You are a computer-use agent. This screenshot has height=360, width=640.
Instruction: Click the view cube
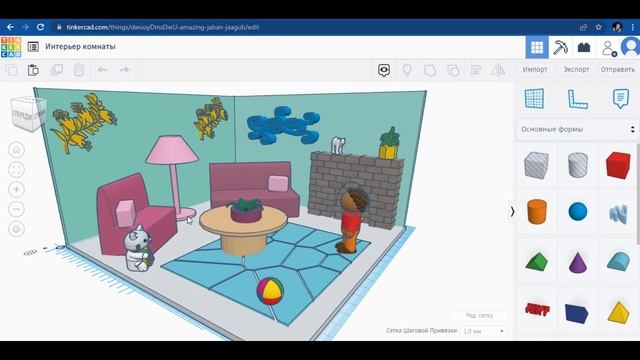pos(29,114)
